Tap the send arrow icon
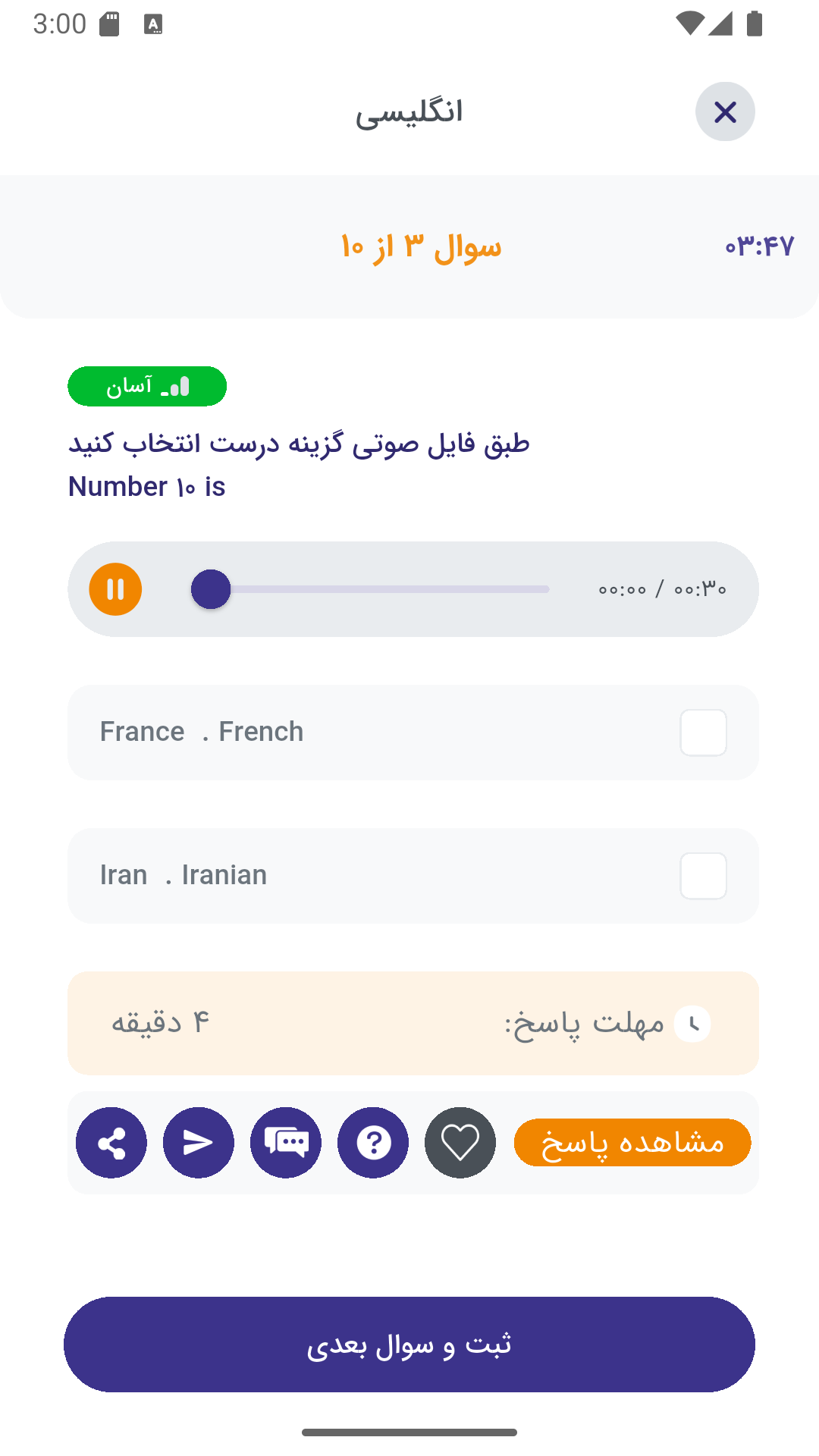Viewport: 819px width, 1456px height. 199,1143
